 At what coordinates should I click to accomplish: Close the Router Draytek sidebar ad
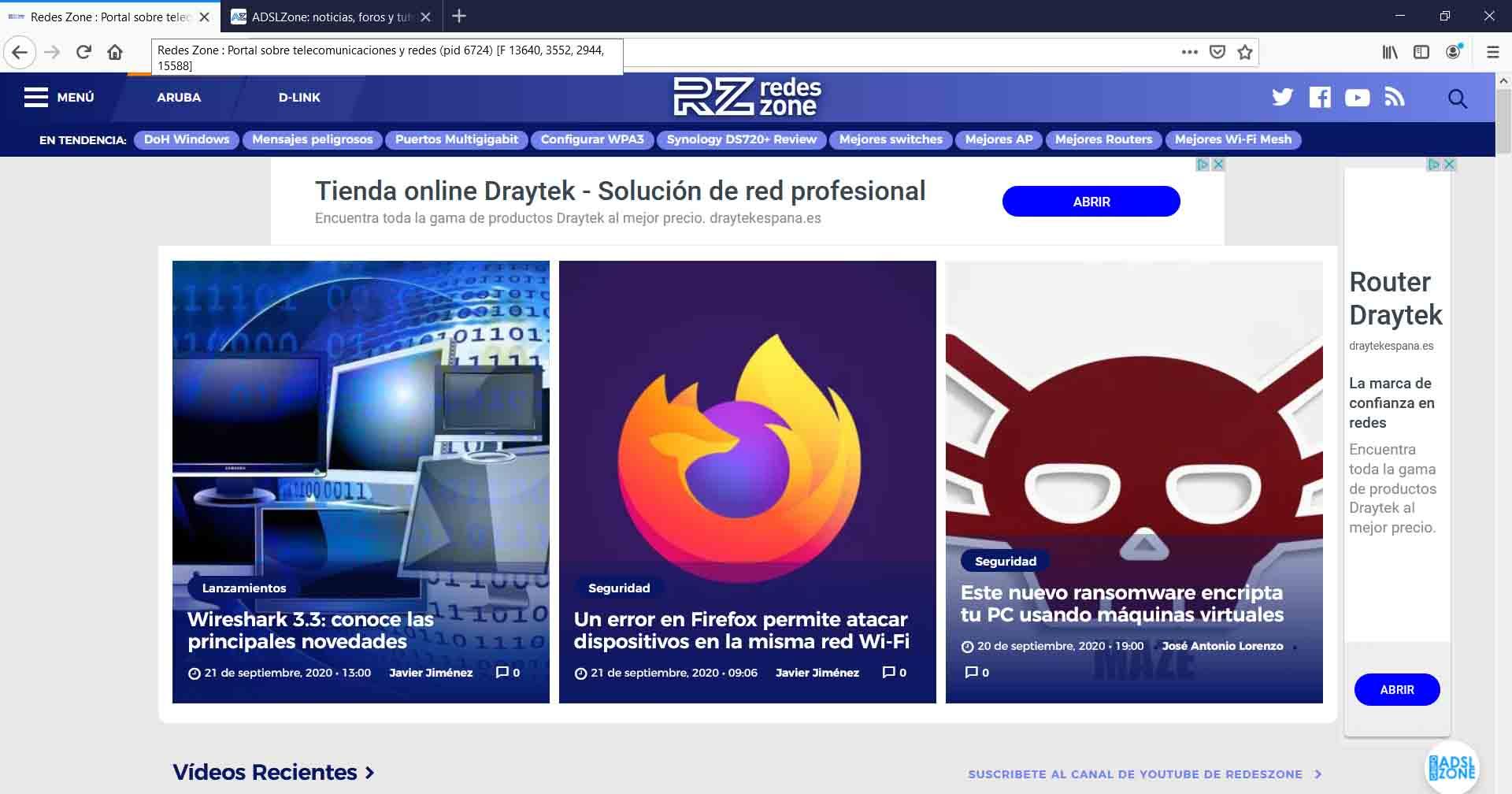tap(1449, 165)
